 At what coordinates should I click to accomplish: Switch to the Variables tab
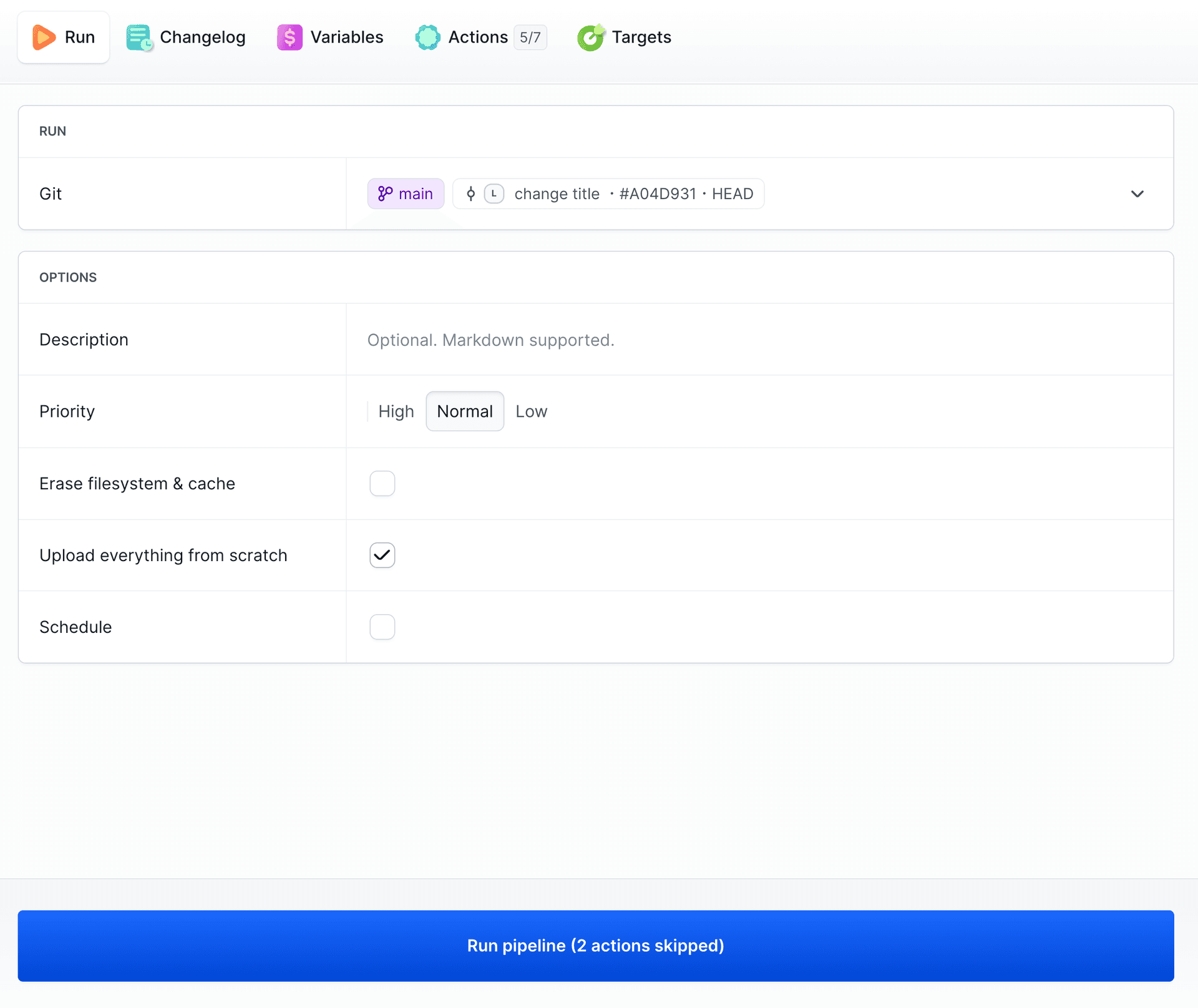click(331, 37)
